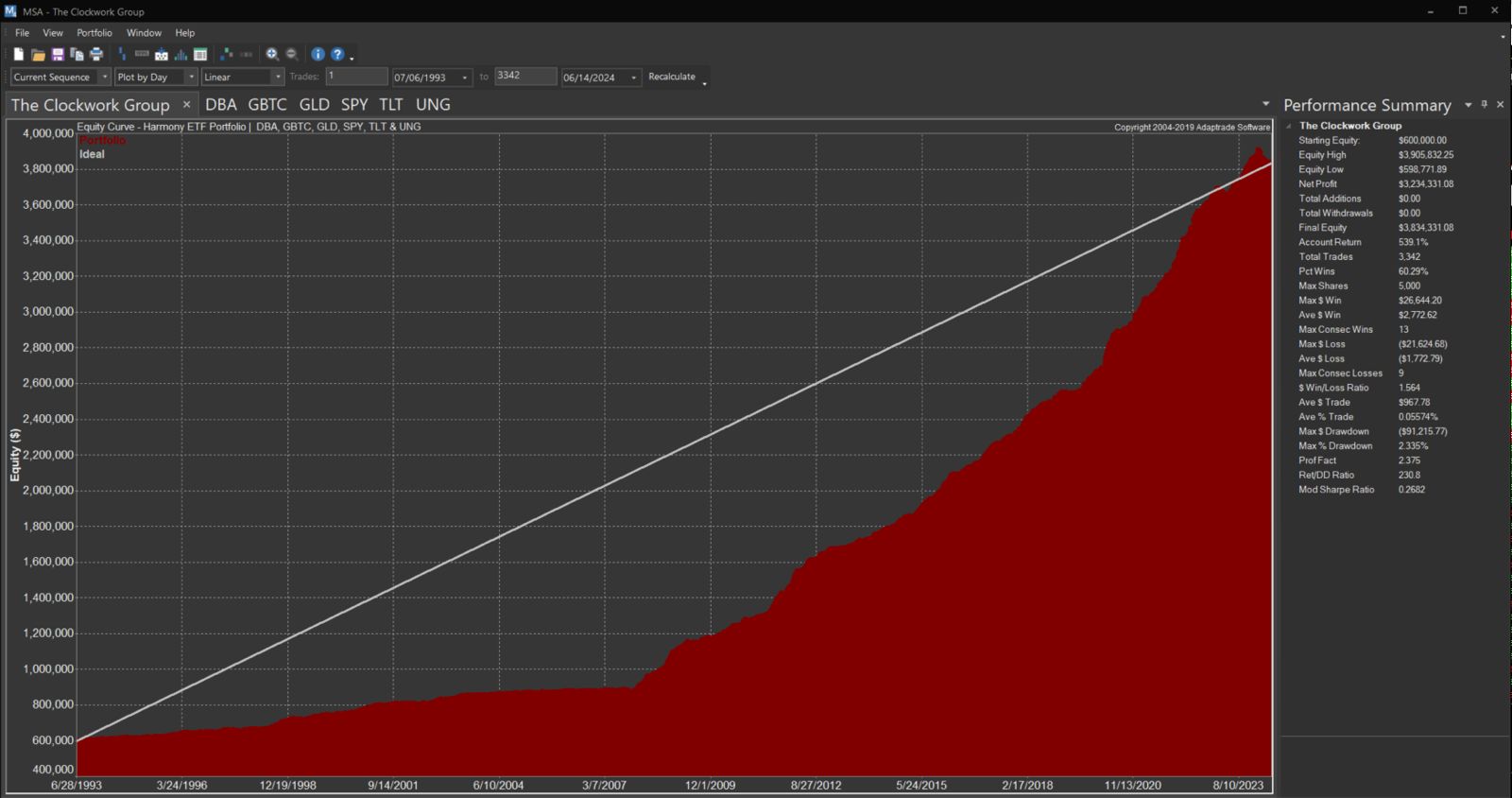The height and width of the screenshot is (798, 1512).
Task: Click the Max $ Drawdown row label
Action: tap(1333, 431)
